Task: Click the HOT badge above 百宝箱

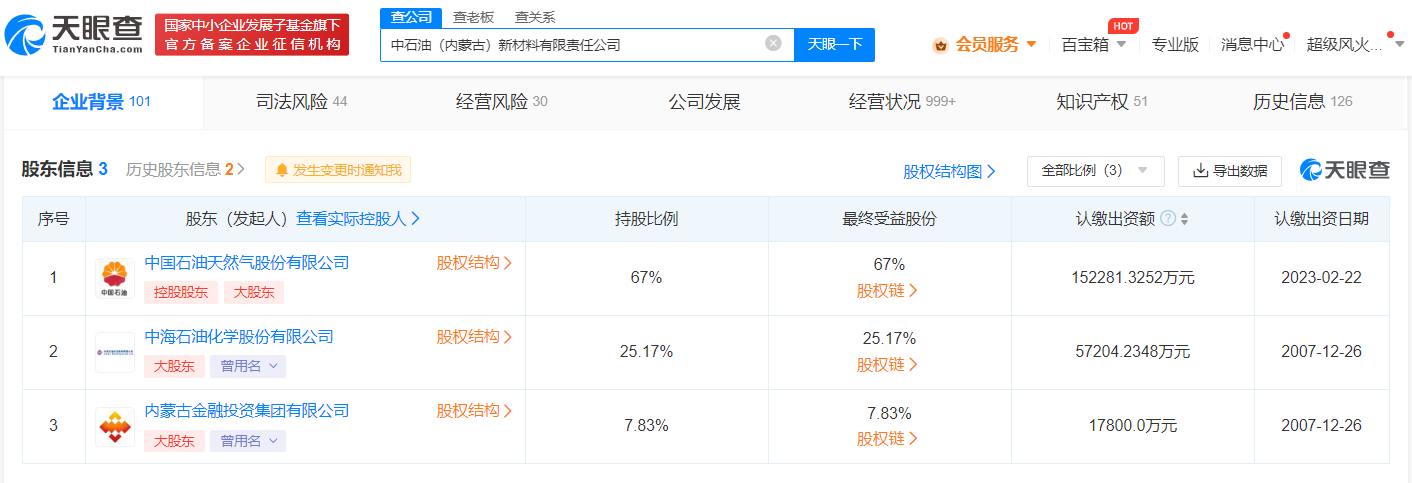Action: pos(1123,26)
